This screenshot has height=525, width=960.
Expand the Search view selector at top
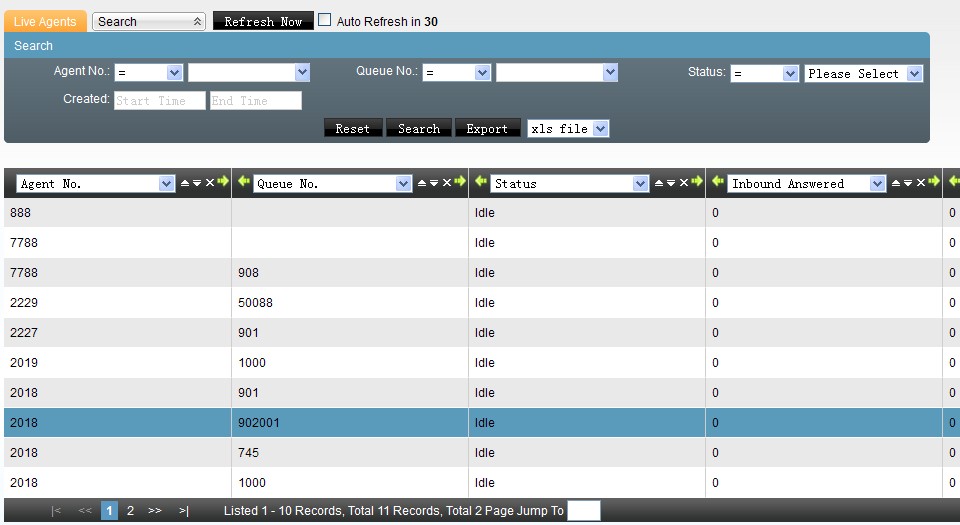148,21
